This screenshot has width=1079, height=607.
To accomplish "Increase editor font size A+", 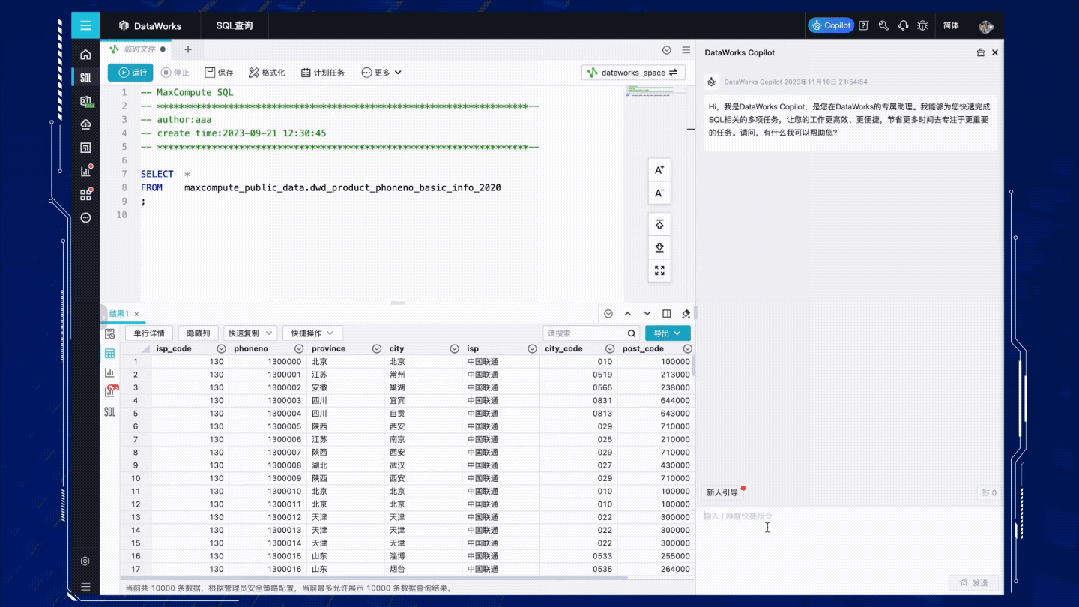I will coord(659,170).
